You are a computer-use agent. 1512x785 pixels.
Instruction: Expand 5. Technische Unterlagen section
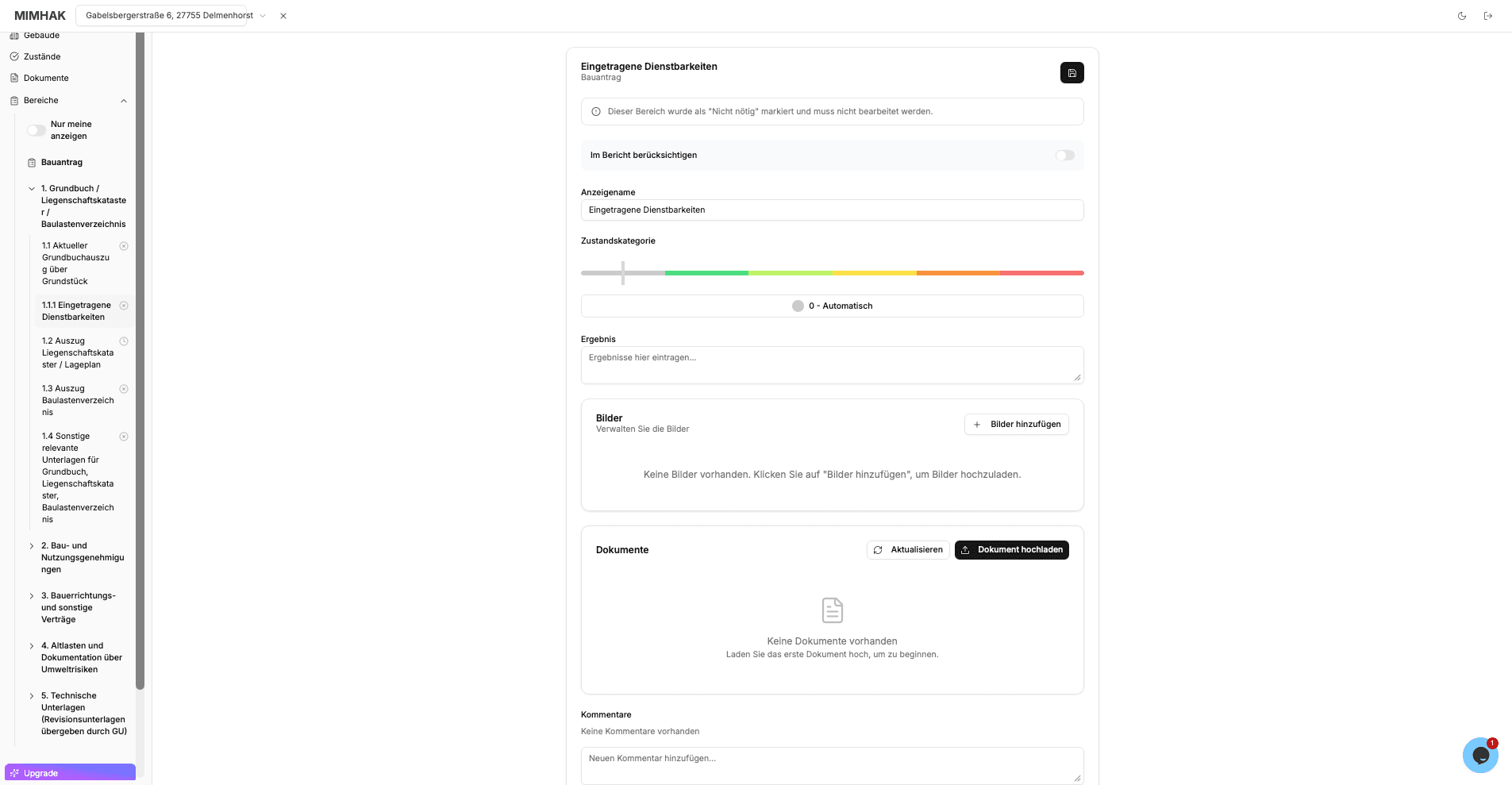pos(32,696)
